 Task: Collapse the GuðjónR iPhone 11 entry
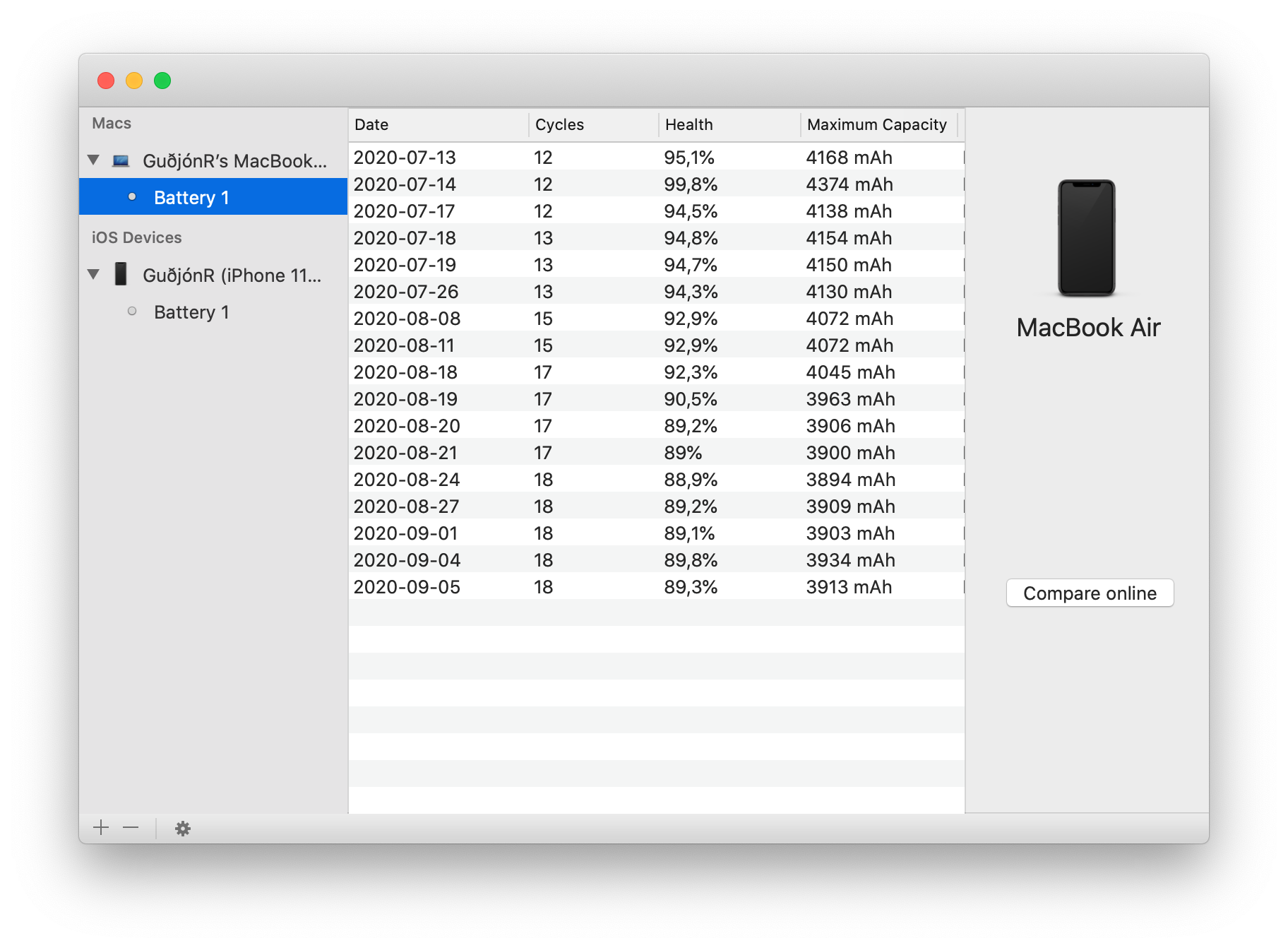[x=94, y=273]
